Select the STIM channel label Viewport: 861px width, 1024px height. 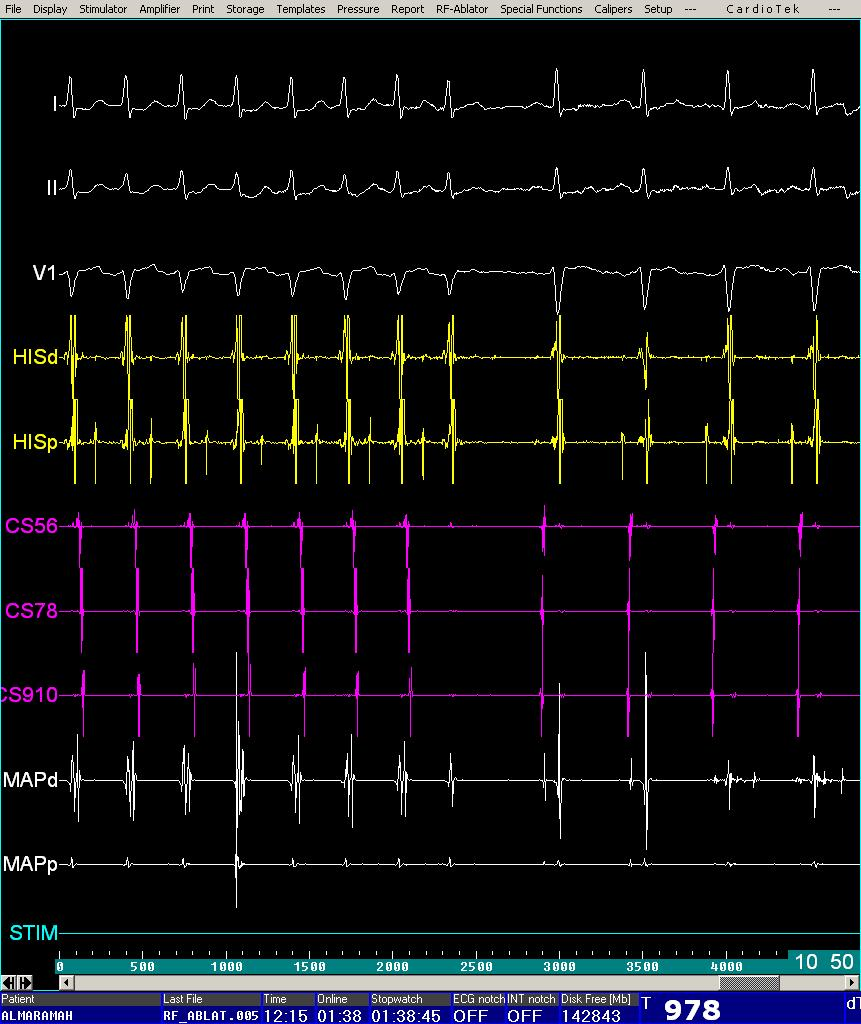pyautogui.click(x=33, y=933)
